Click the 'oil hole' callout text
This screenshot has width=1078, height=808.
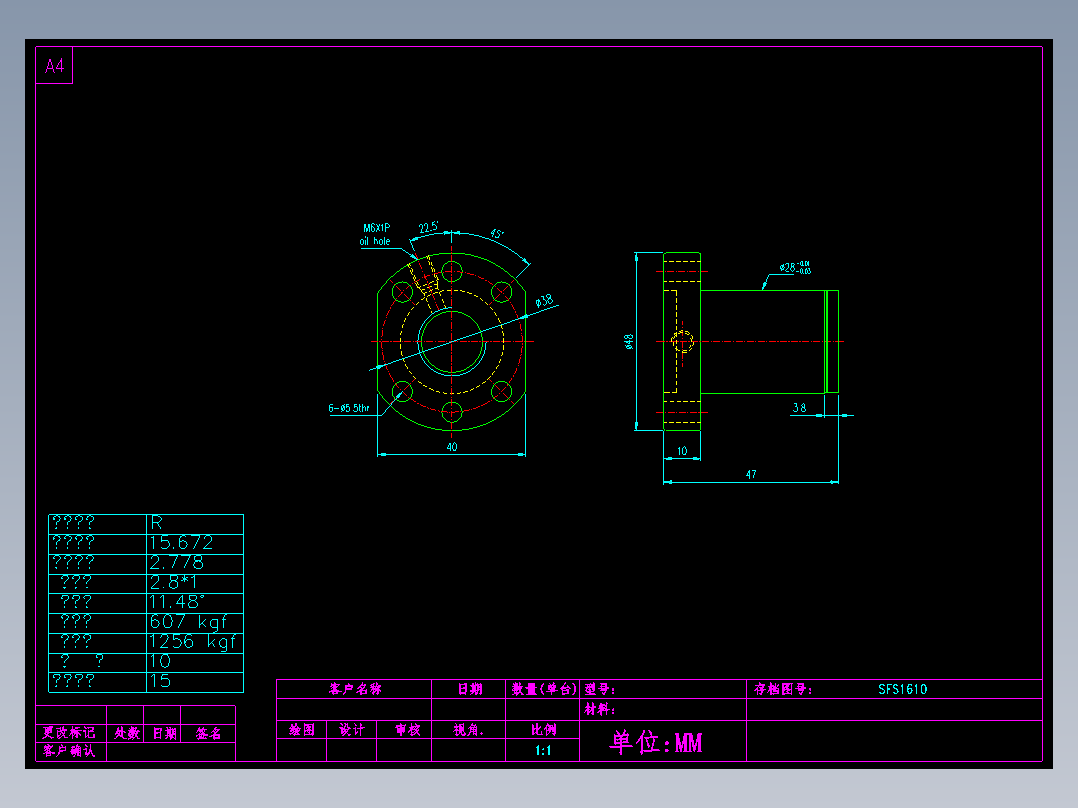(375, 241)
